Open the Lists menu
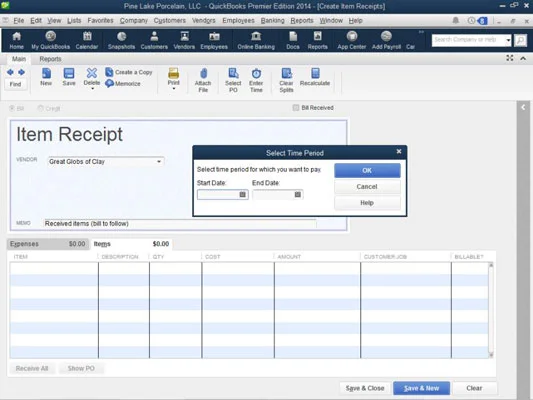 74,21
